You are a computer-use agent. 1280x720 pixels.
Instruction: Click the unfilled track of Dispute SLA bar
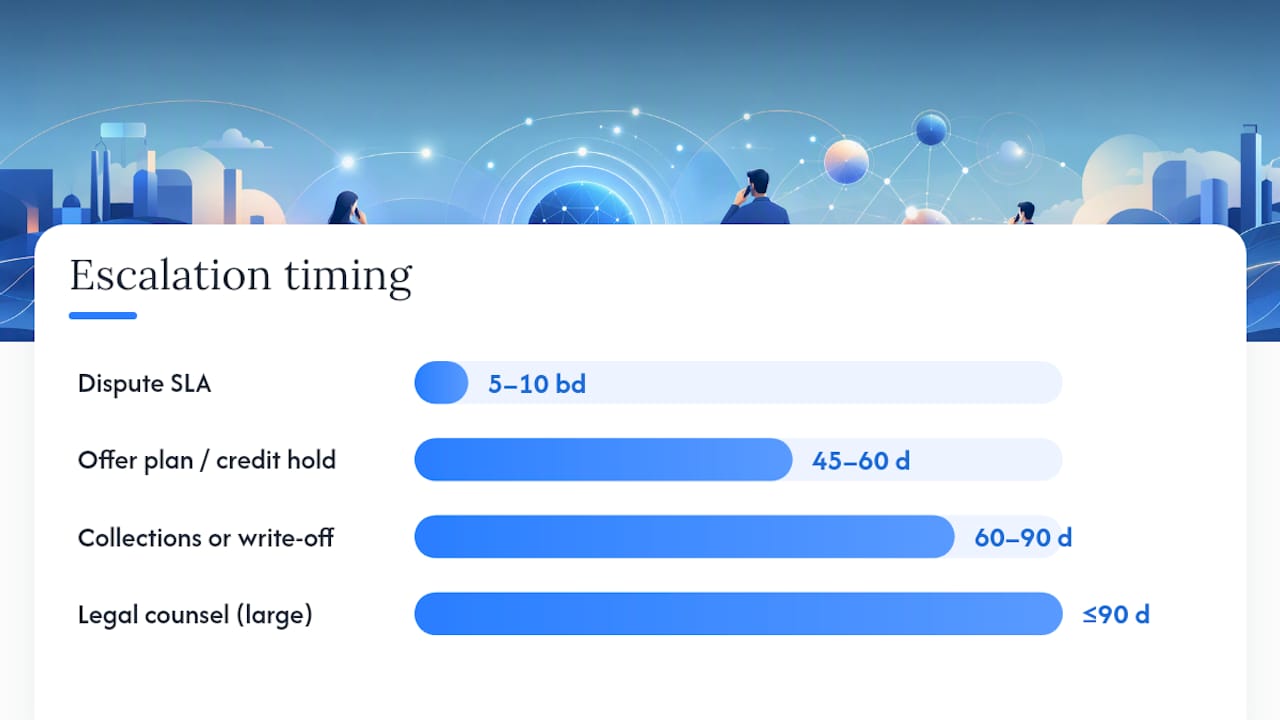point(765,383)
